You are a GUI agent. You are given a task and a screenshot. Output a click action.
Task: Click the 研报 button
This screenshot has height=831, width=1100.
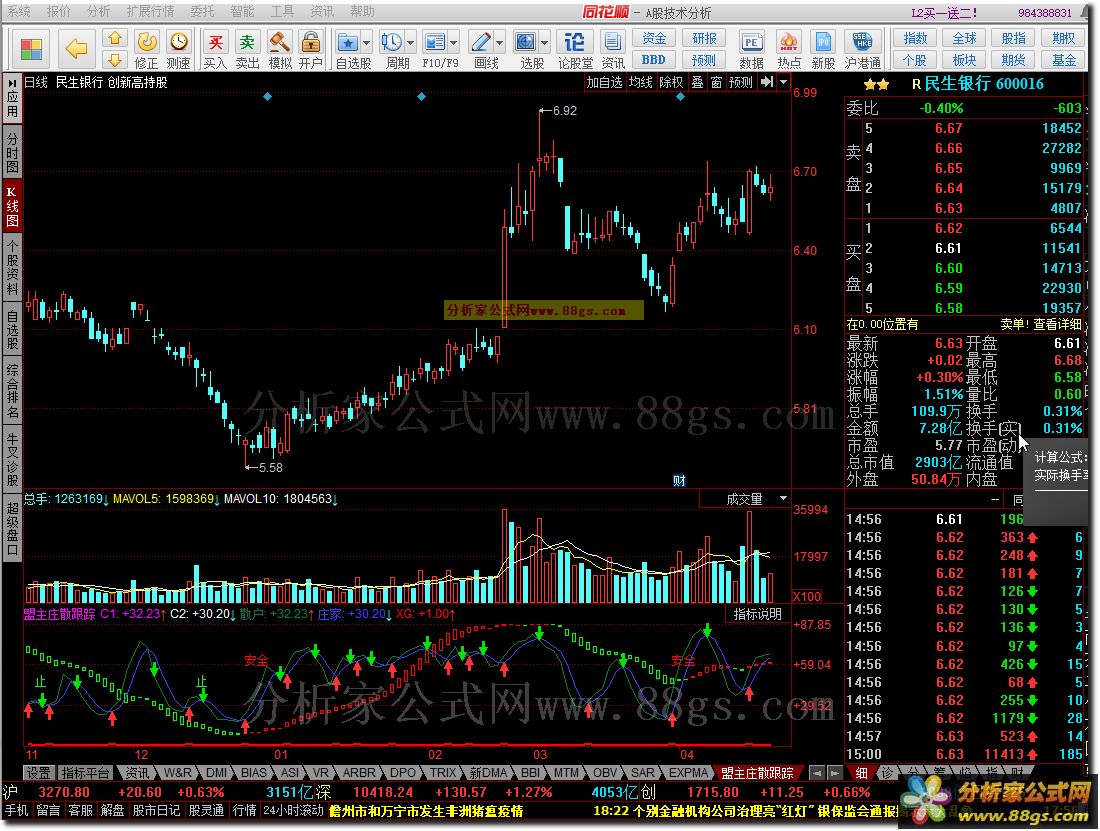tap(704, 38)
